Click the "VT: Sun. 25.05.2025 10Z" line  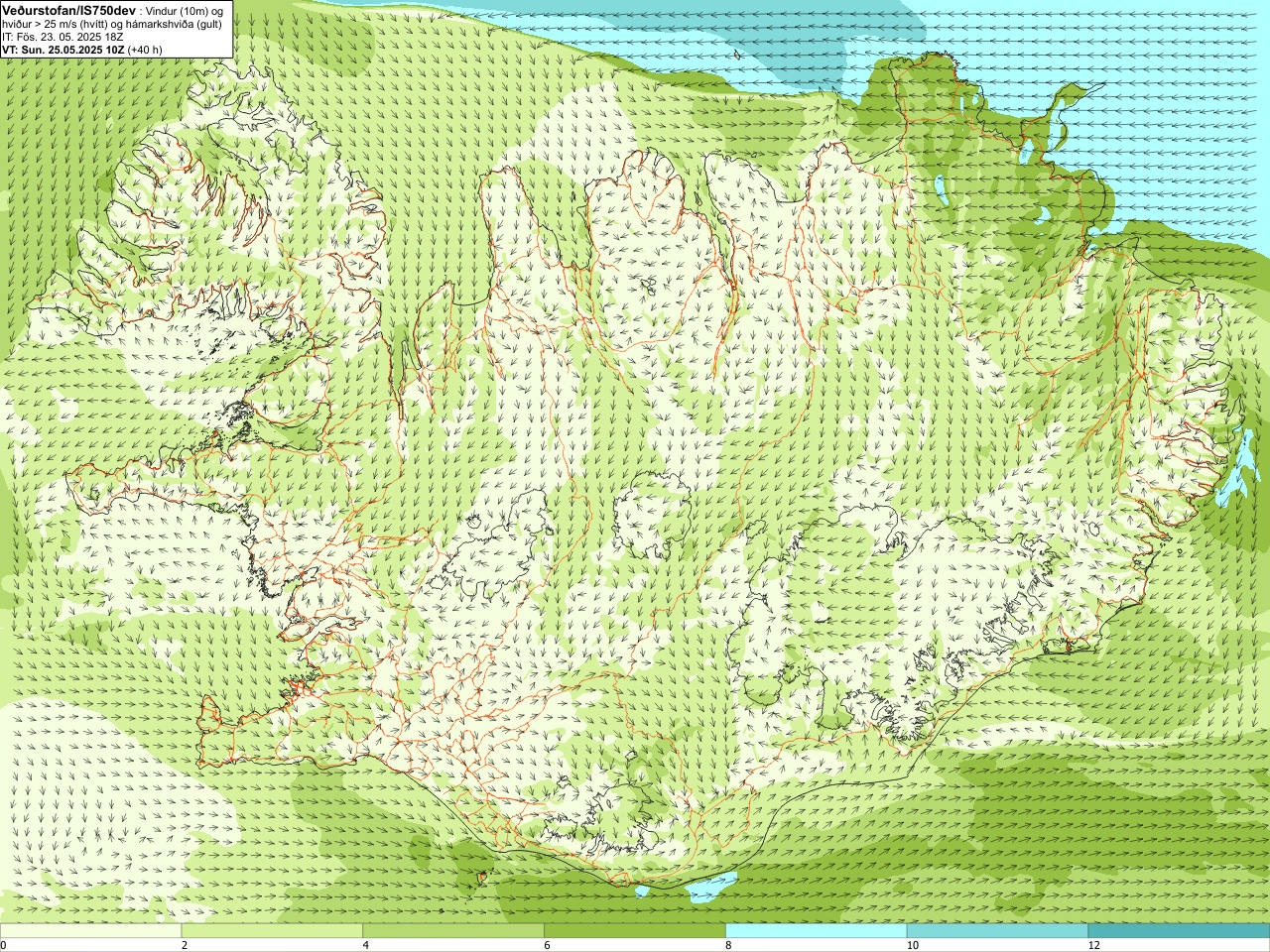coord(63,50)
